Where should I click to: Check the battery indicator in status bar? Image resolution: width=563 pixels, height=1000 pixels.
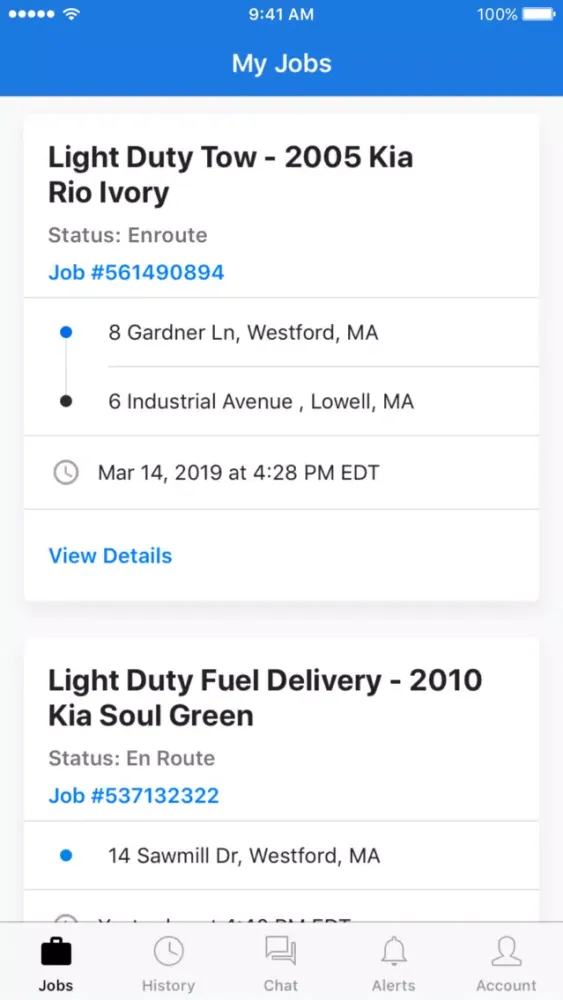[539, 14]
